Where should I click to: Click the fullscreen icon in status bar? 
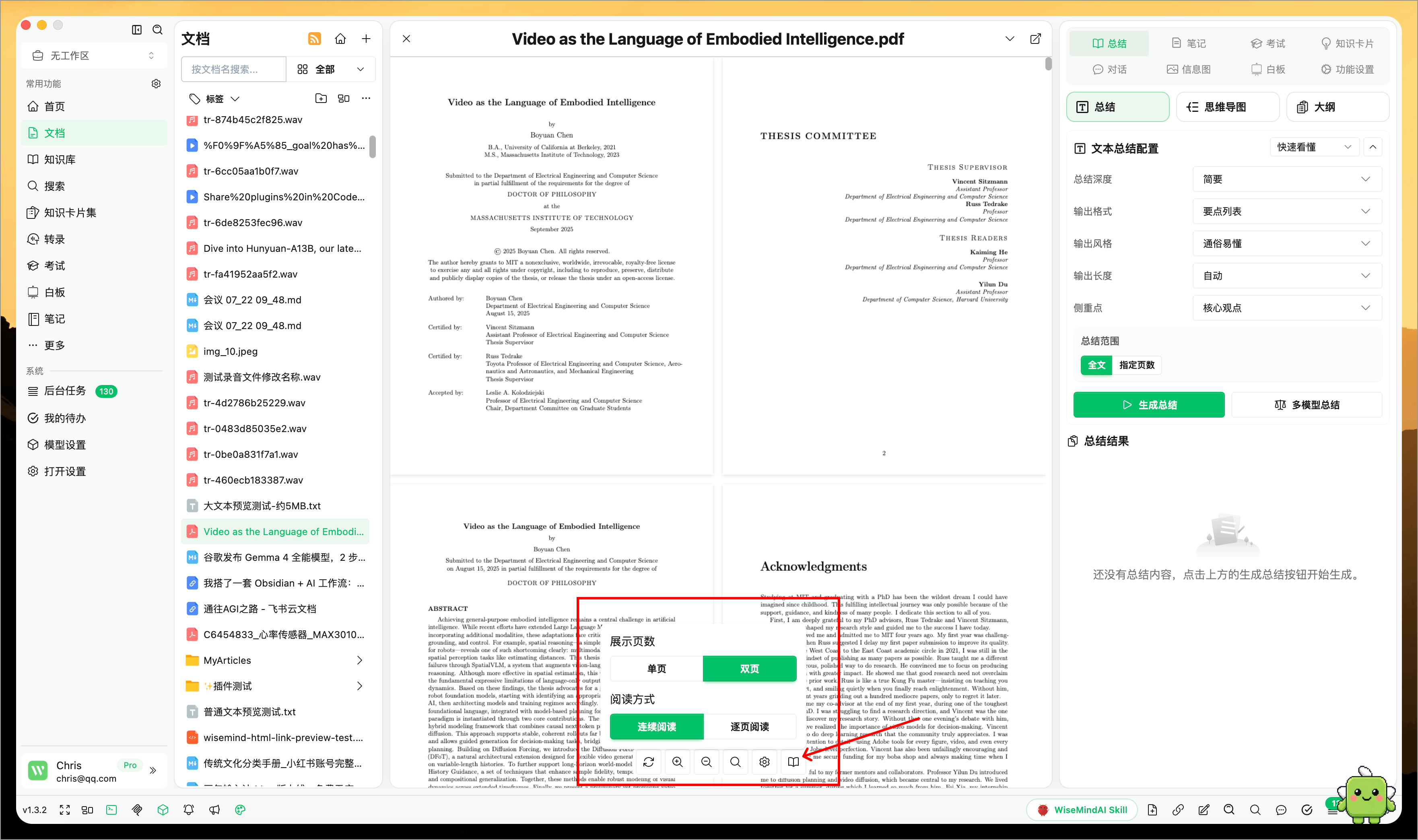point(64,810)
